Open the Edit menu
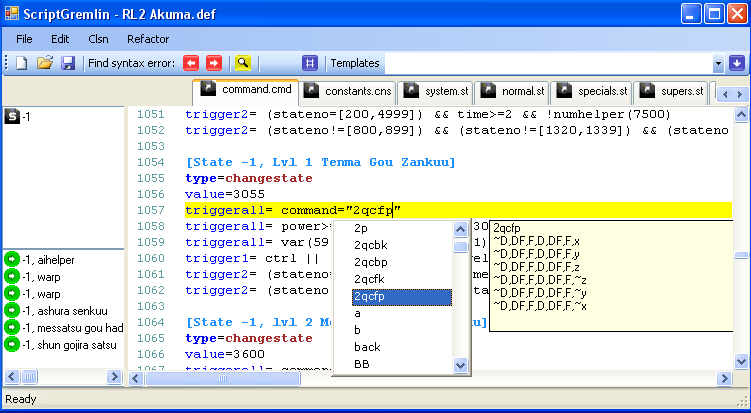751x413 pixels. (60, 39)
